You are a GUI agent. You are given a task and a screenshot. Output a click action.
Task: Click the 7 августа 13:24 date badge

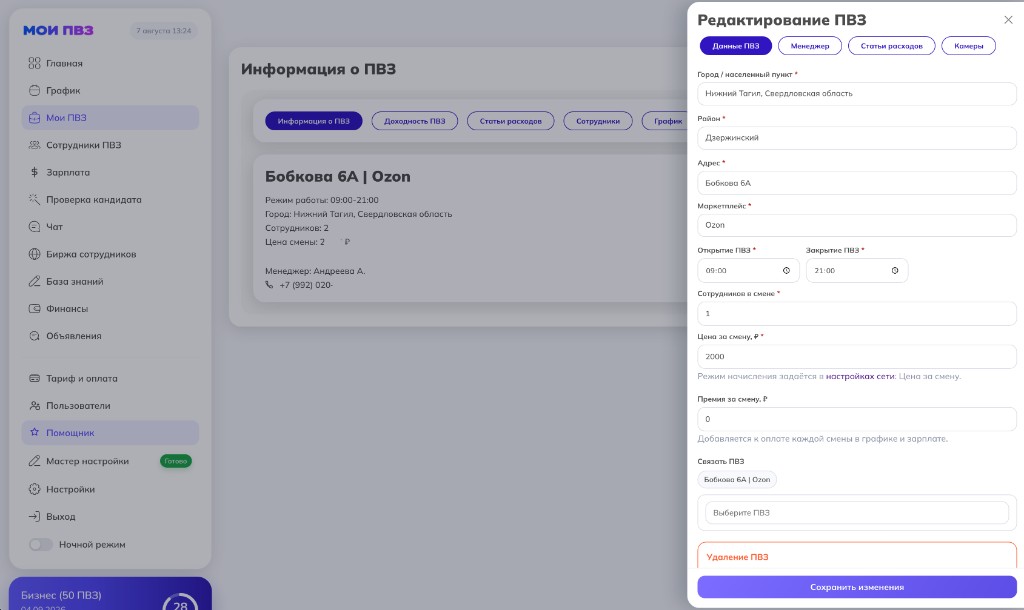[164, 31]
